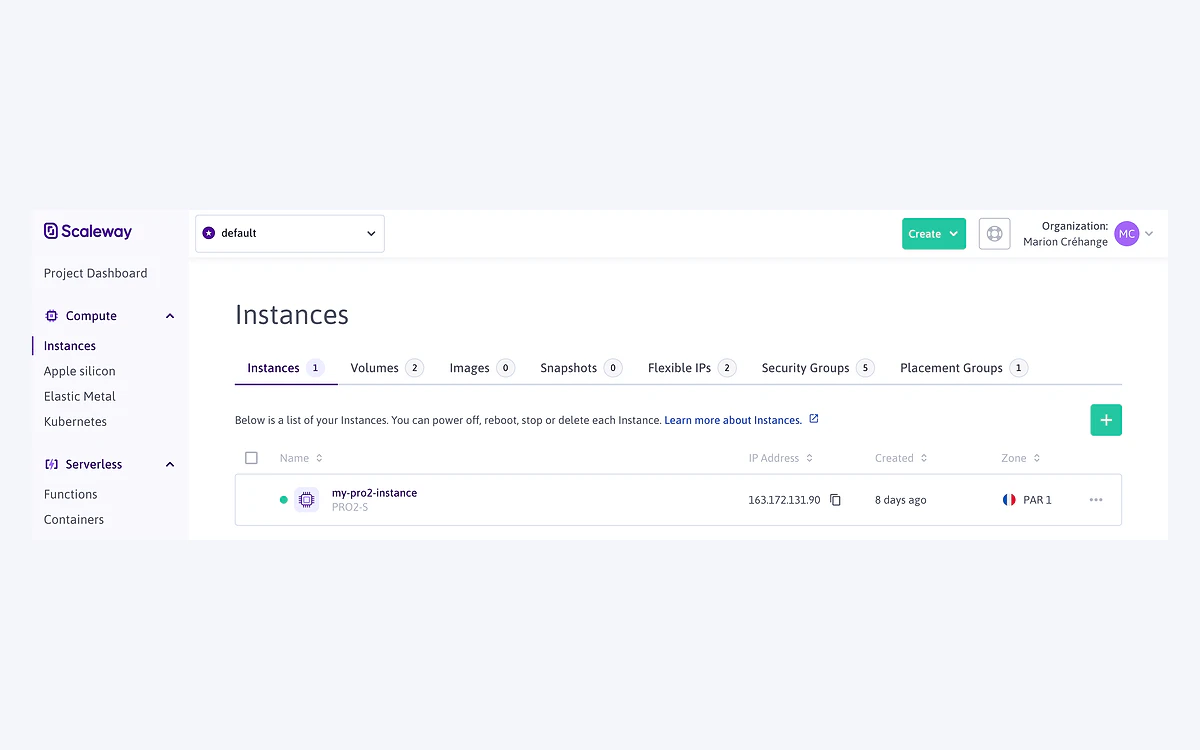Image resolution: width=1200 pixels, height=750 pixels.
Task: Switch to the Volumes tab
Action: coord(387,368)
